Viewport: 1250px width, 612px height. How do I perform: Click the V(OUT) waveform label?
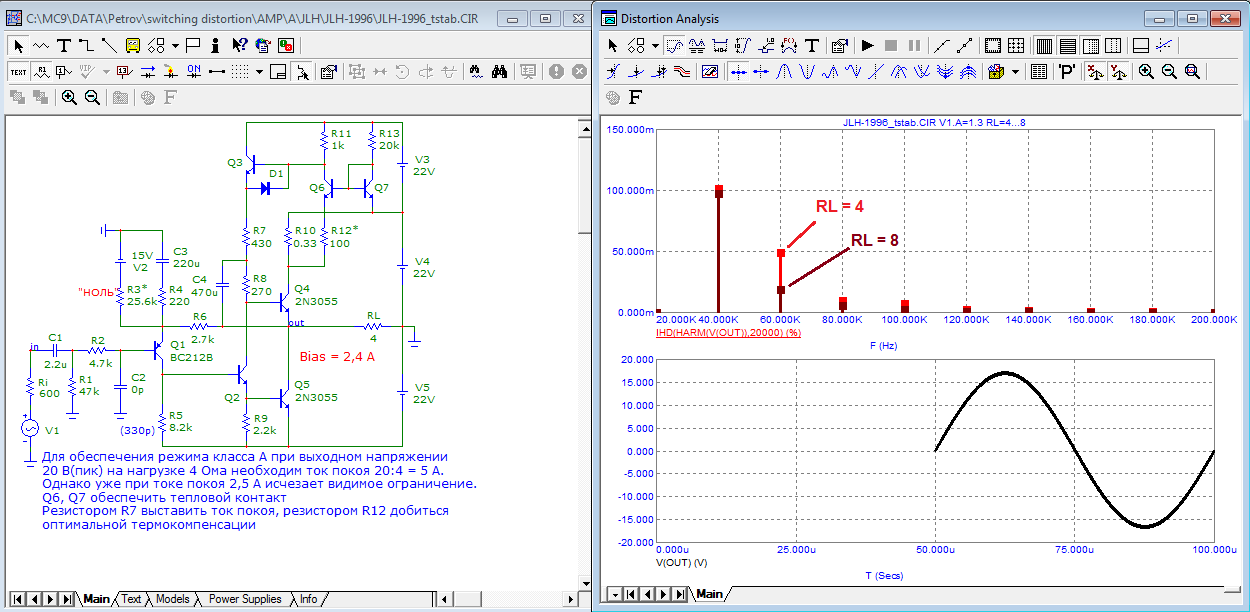tap(680, 563)
